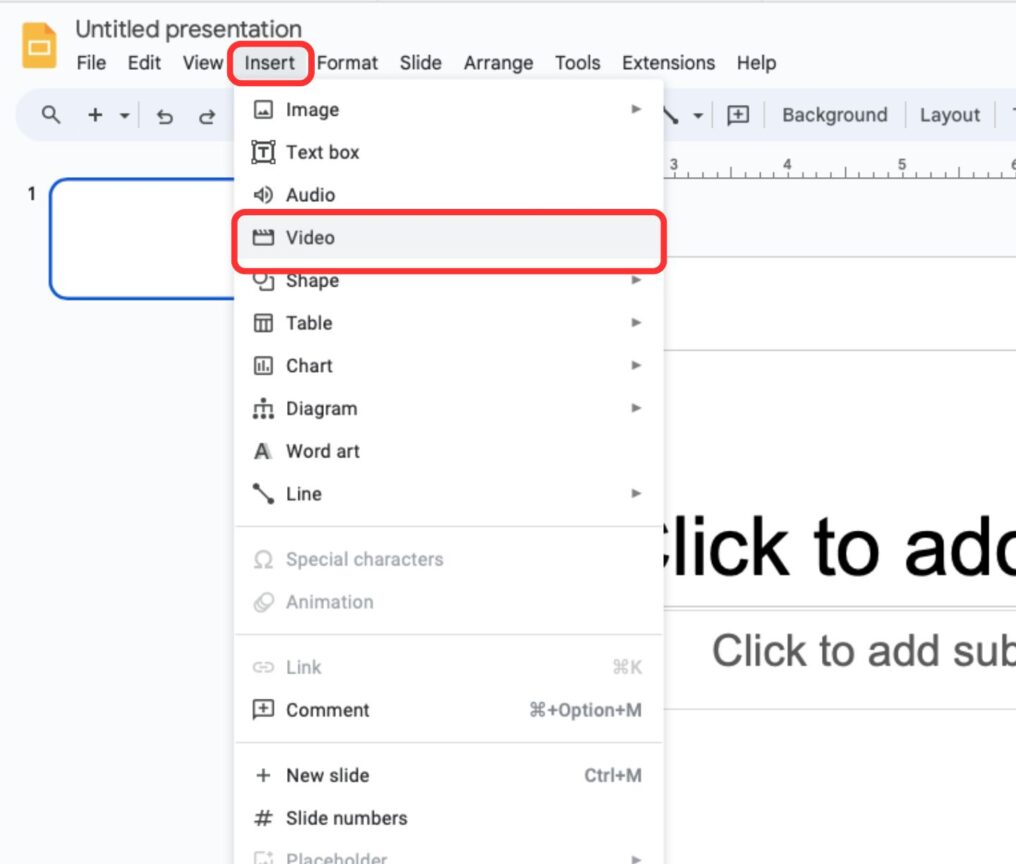Choose Video in Insert menu
Screen dimensions: 1016x864
(x=448, y=238)
